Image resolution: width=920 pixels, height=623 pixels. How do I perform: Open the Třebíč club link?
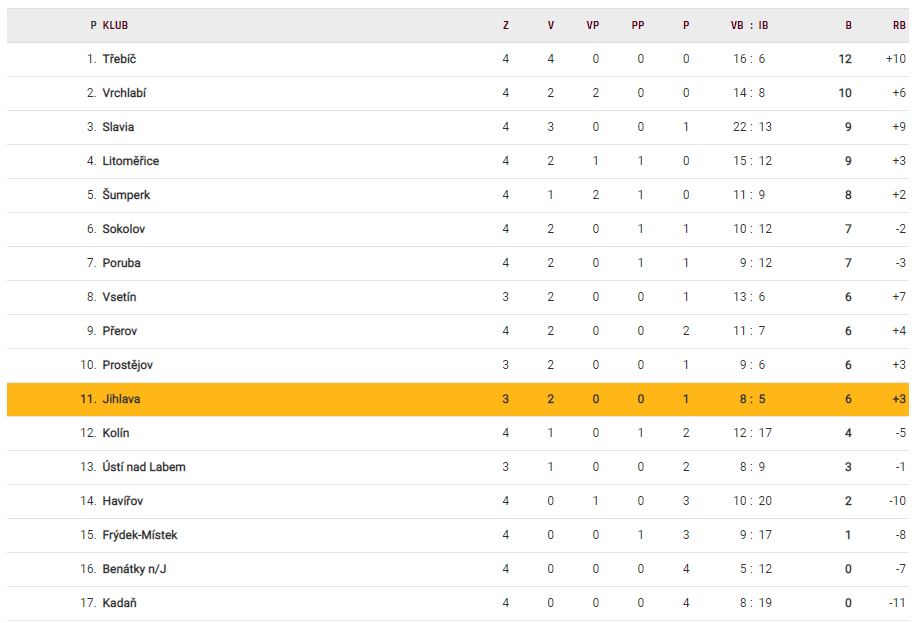coord(119,59)
